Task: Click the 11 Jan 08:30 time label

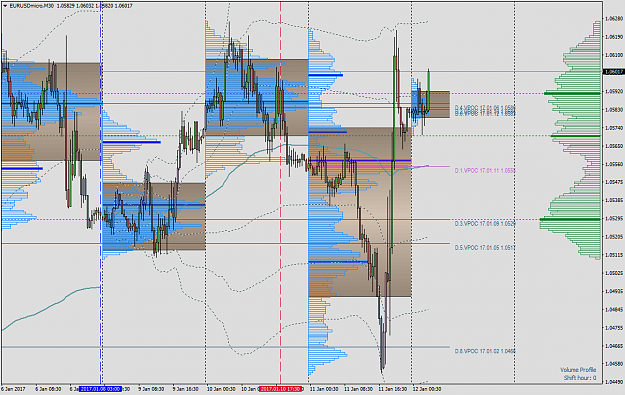Action: pyautogui.click(x=358, y=389)
